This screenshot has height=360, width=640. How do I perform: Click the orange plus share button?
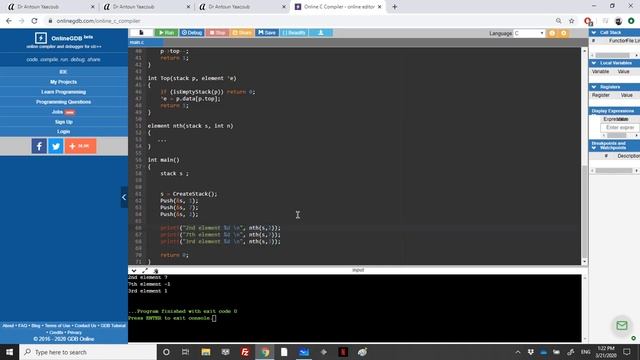(80, 146)
